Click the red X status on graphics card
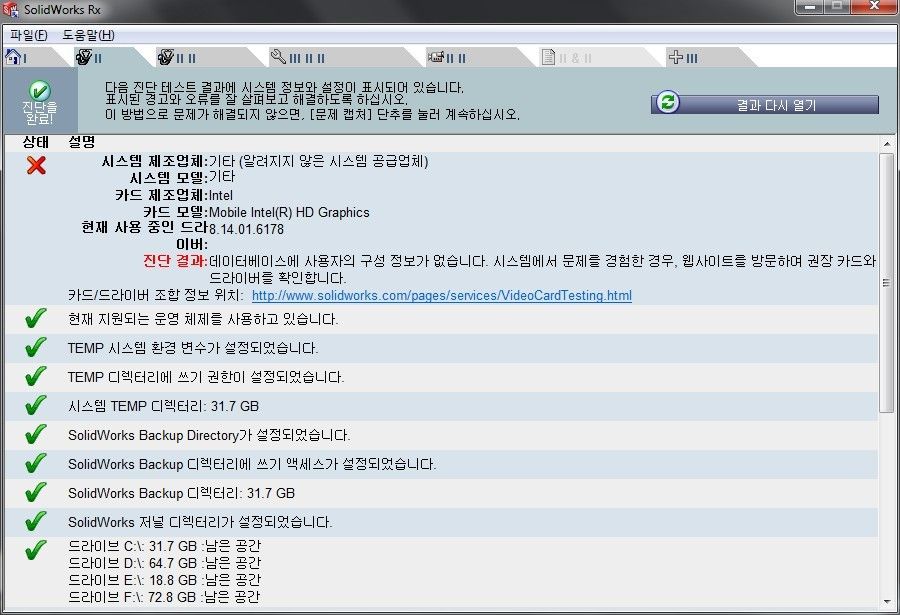The height and width of the screenshot is (615, 900). point(36,165)
